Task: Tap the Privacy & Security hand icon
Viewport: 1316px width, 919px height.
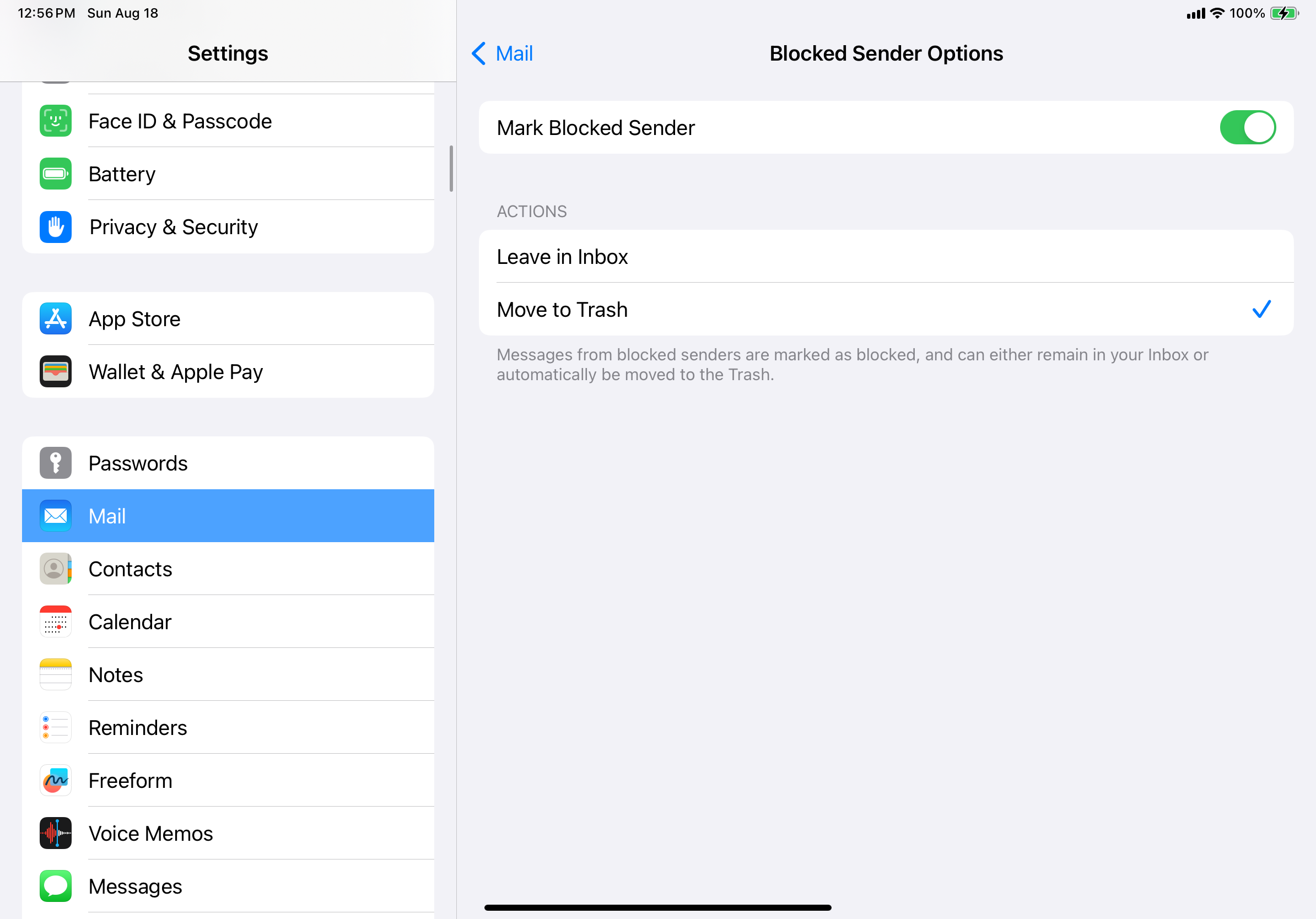Action: (56, 227)
